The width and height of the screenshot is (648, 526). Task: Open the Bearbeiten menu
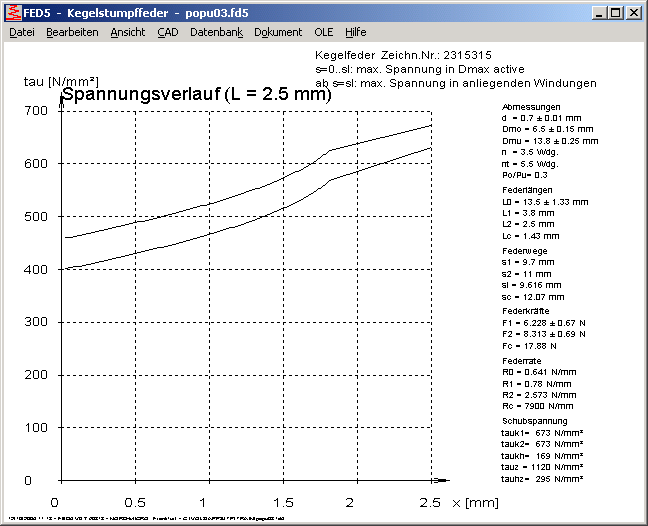click(x=72, y=32)
